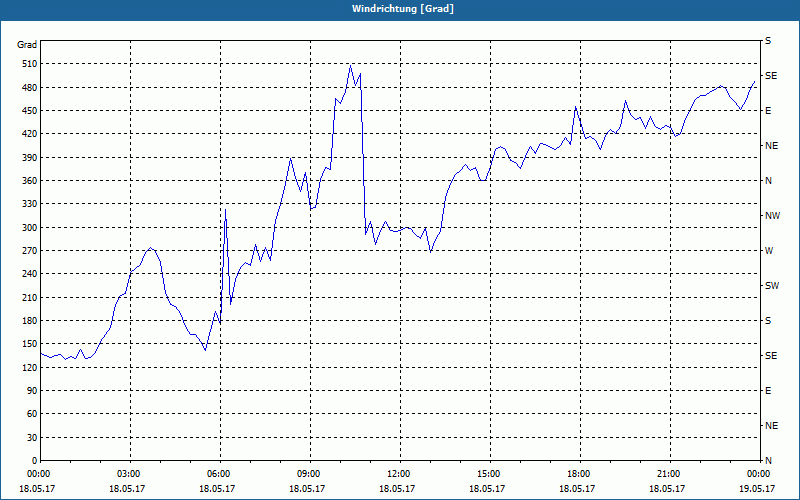800x500 pixels.
Task: Select the E compass label at 450 gridline
Action: click(x=768, y=111)
